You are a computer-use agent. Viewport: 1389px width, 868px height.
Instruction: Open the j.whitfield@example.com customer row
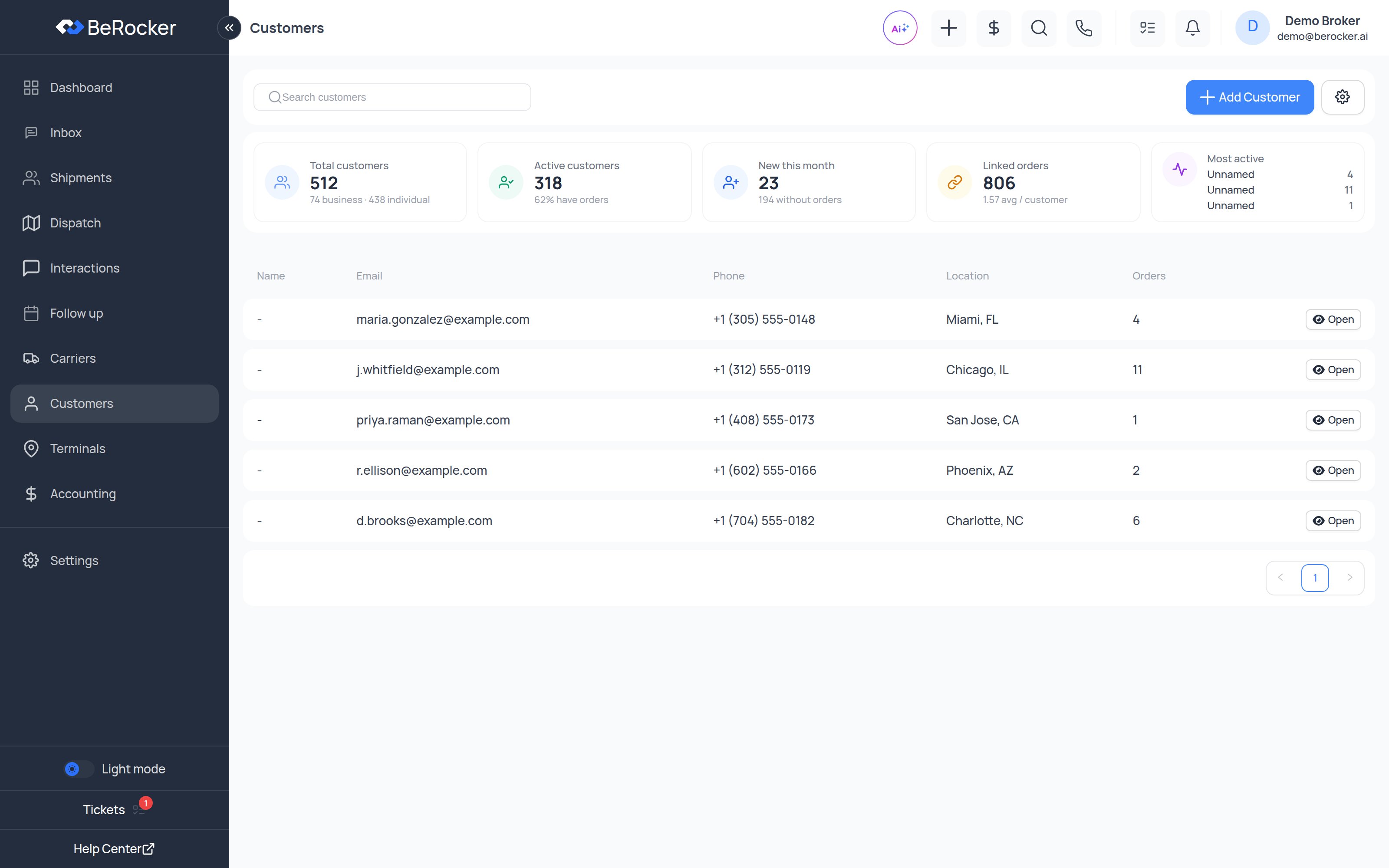pyautogui.click(x=808, y=370)
